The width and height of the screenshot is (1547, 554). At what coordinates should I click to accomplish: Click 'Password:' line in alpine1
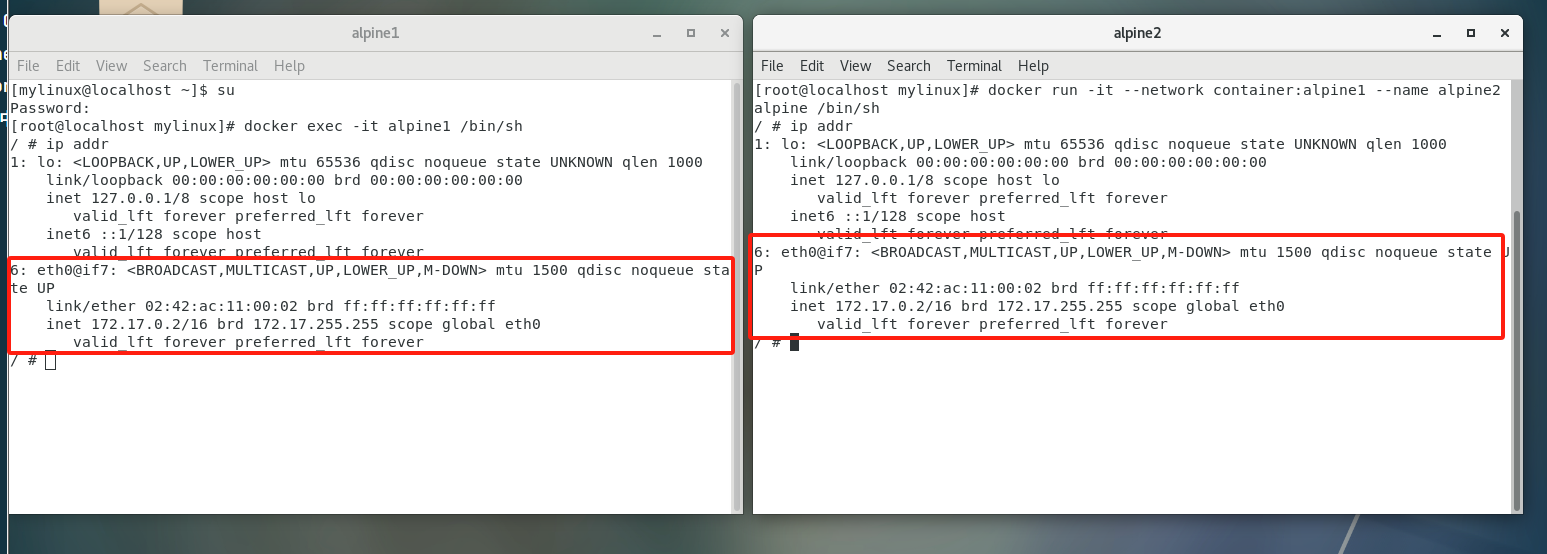click(x=50, y=108)
